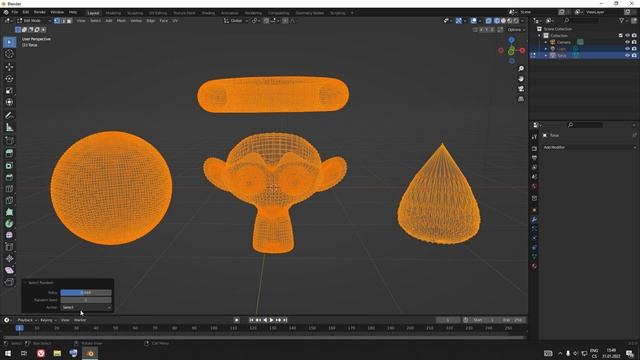Click the Random Seed field
Screen dimensions: 640x360
click(x=86, y=300)
